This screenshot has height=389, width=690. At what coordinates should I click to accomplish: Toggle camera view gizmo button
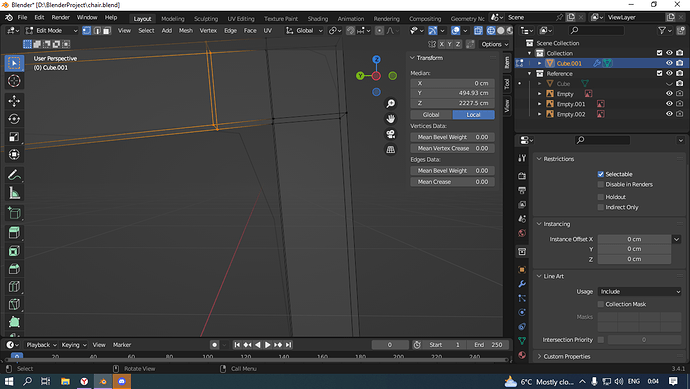pyautogui.click(x=390, y=134)
